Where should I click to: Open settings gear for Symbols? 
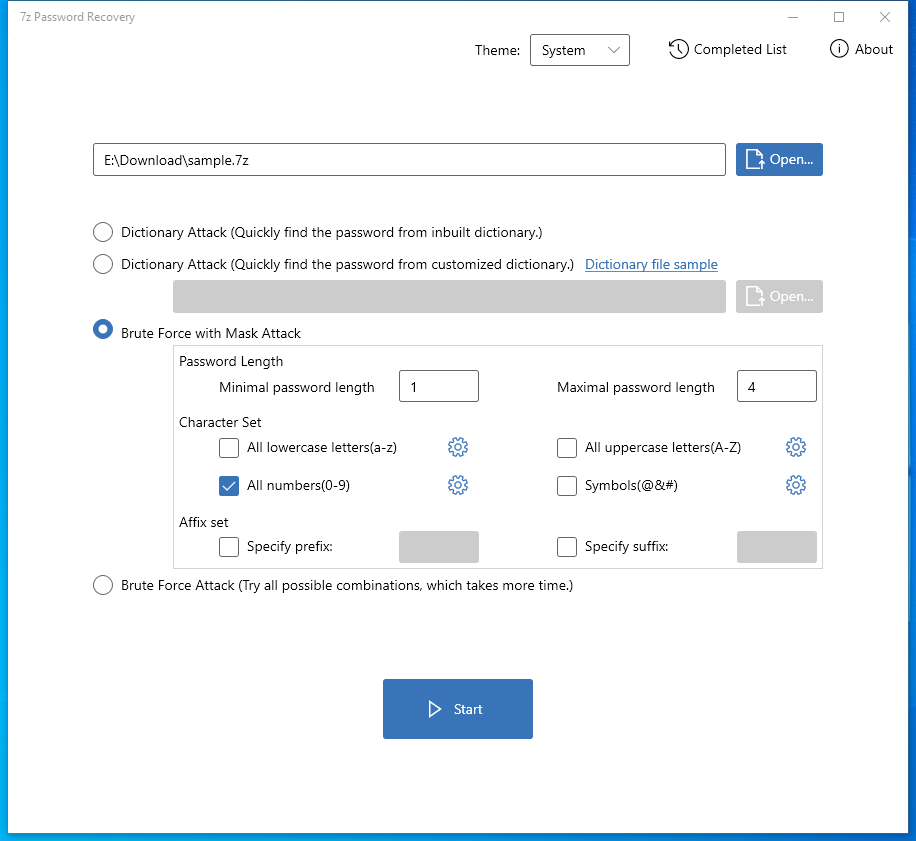796,485
